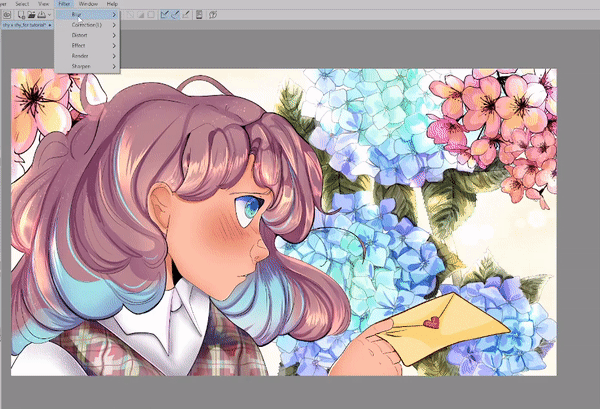Click the Save icon in toolbar

pyautogui.click(x=41, y=15)
